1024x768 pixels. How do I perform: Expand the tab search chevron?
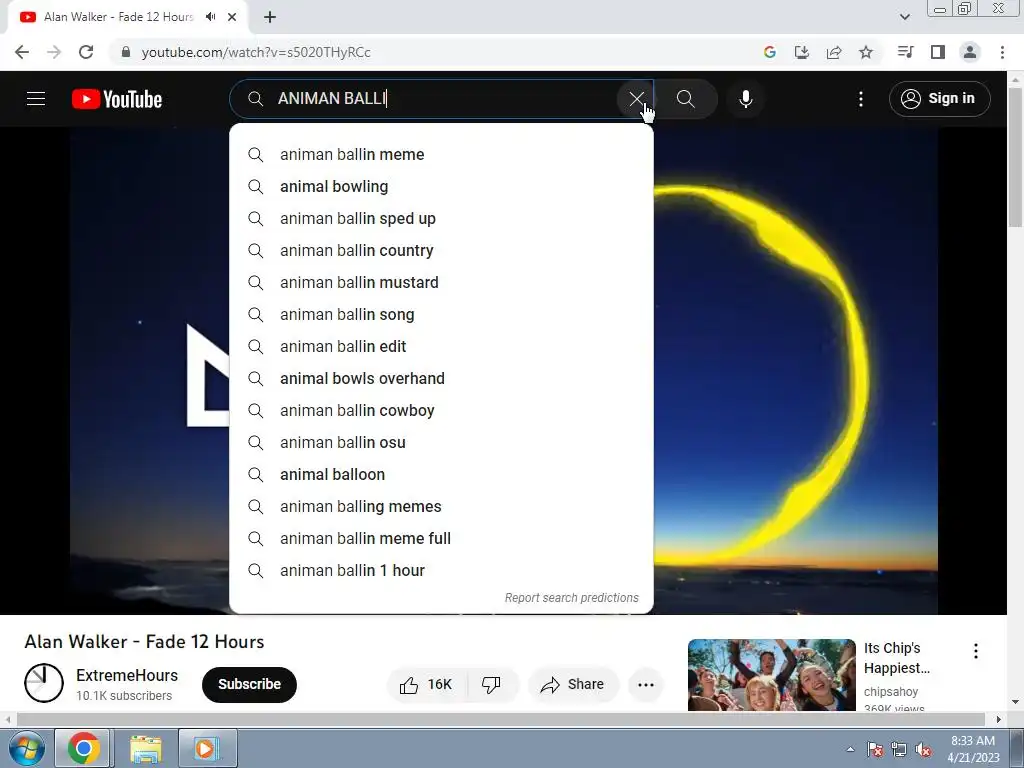pyautogui.click(x=905, y=17)
